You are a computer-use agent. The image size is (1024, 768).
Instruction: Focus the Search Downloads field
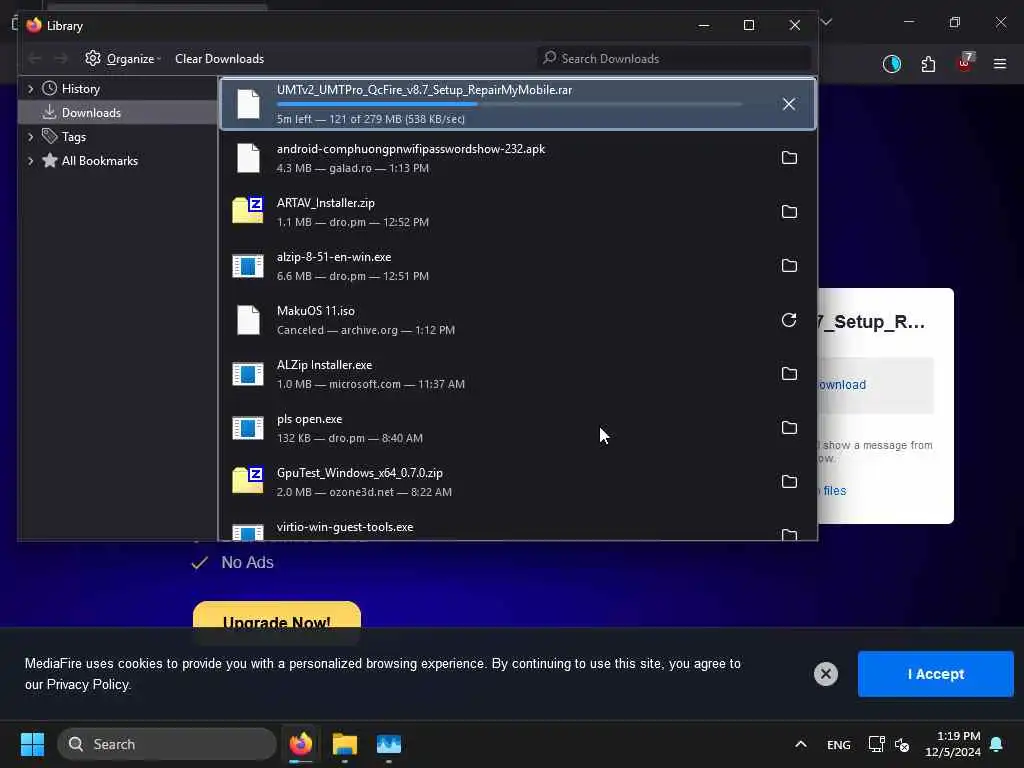[x=674, y=59]
